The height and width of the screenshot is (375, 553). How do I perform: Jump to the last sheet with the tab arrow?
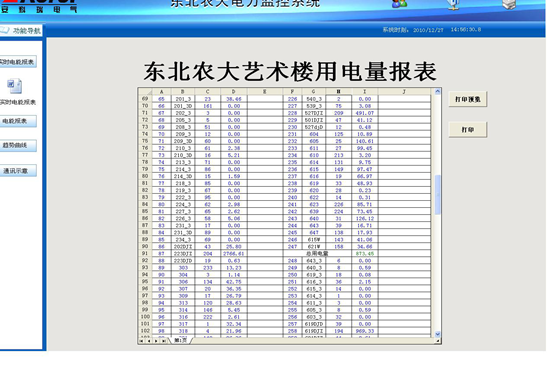pyautogui.click(x=164, y=341)
